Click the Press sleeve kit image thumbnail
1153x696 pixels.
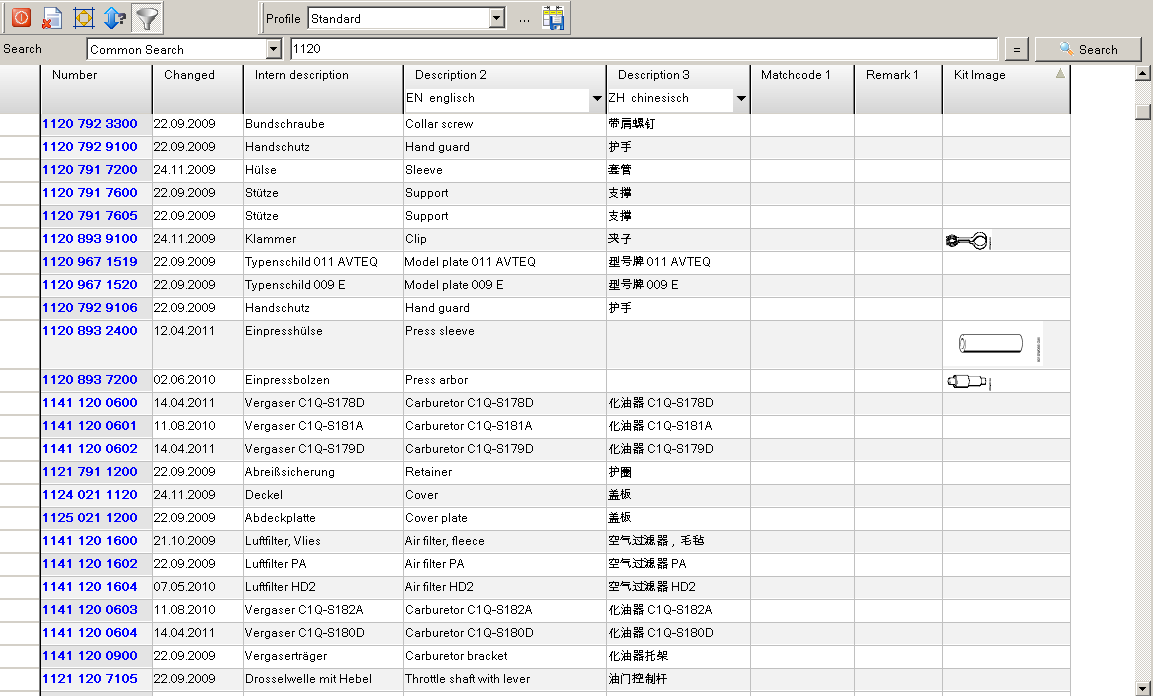(991, 344)
